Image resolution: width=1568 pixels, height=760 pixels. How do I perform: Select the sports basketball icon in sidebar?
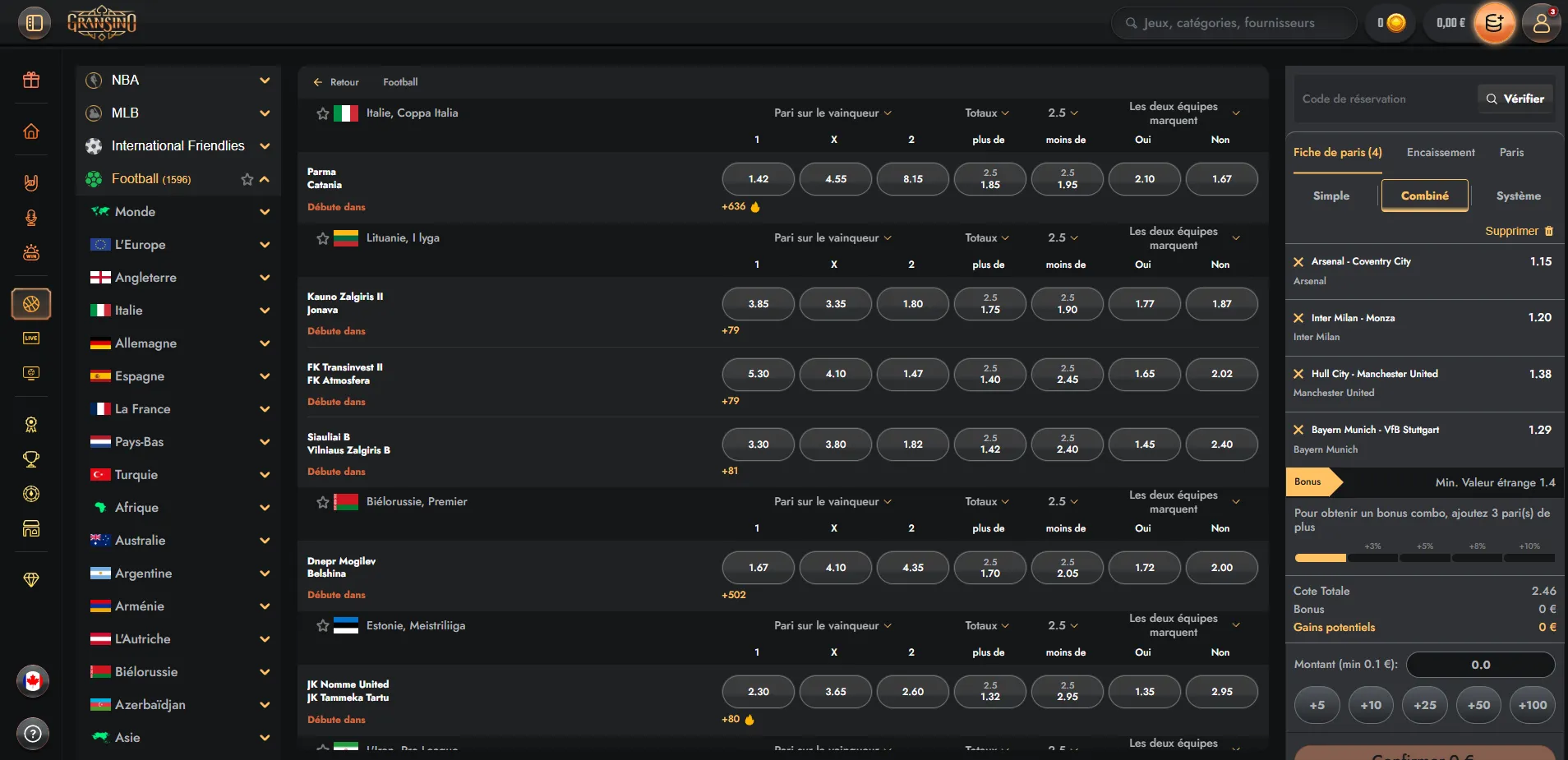pos(31,304)
